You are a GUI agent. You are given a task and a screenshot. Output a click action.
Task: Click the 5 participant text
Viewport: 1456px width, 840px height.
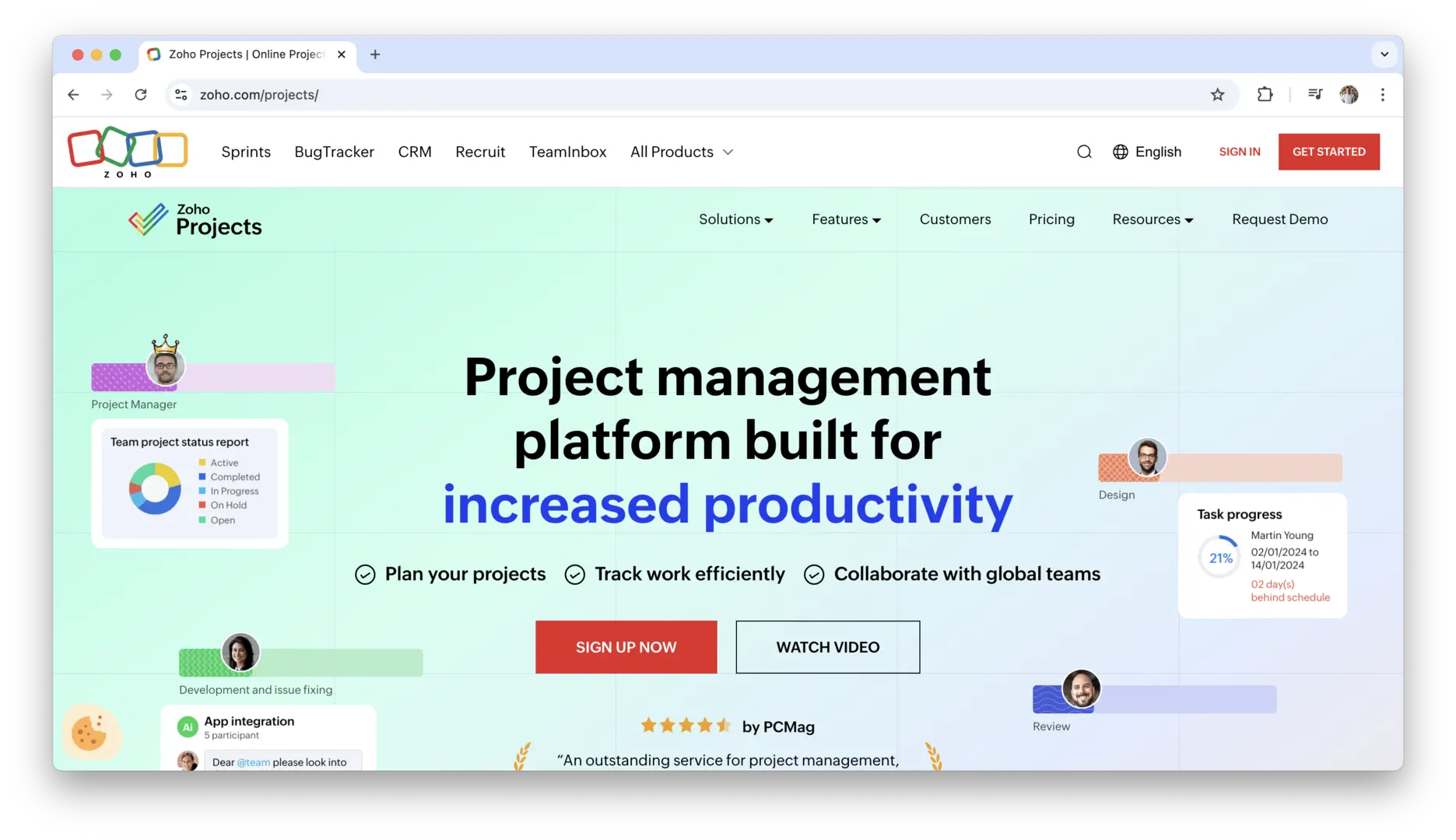(x=231, y=736)
